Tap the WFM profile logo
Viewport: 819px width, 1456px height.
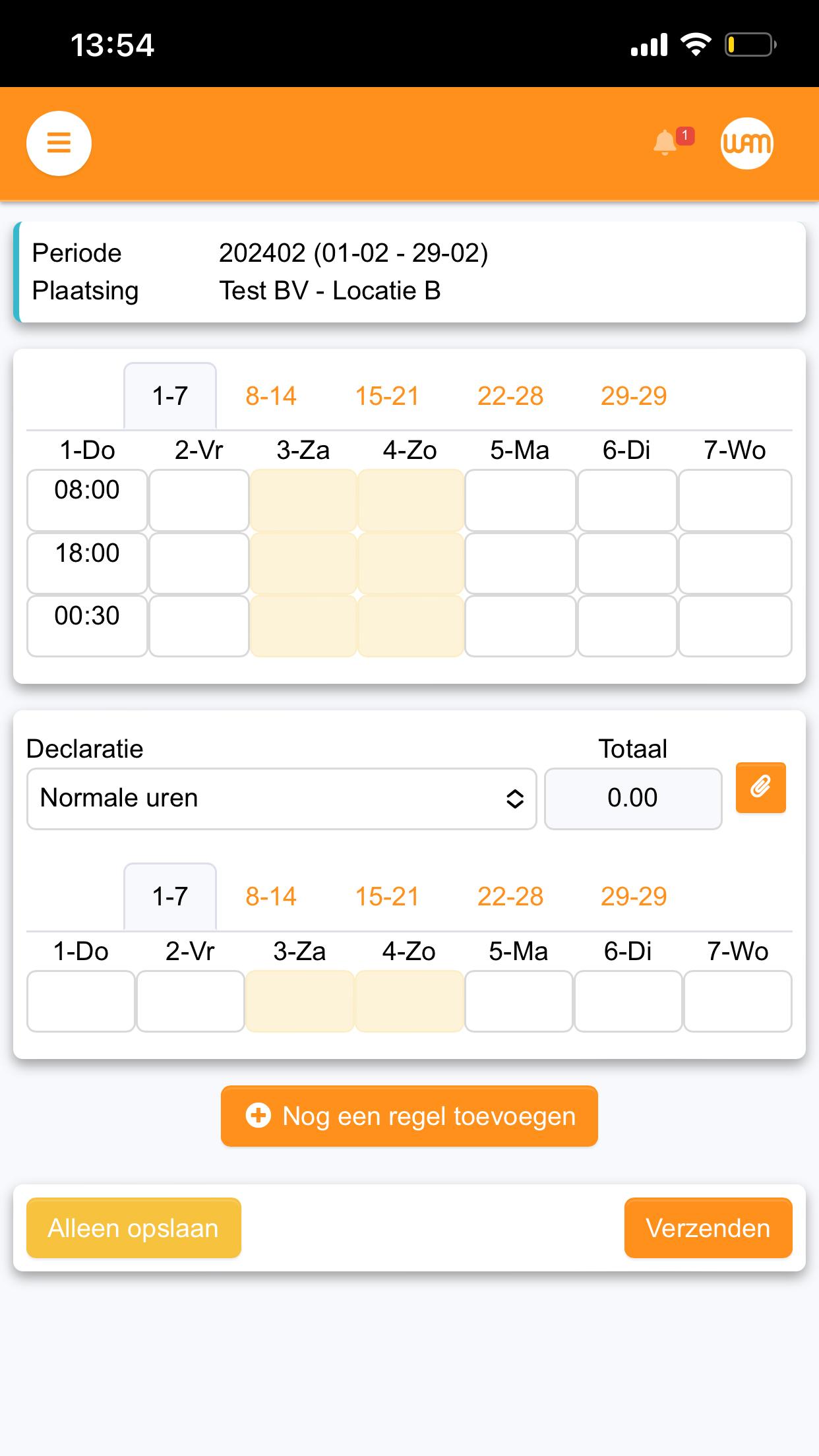click(746, 143)
